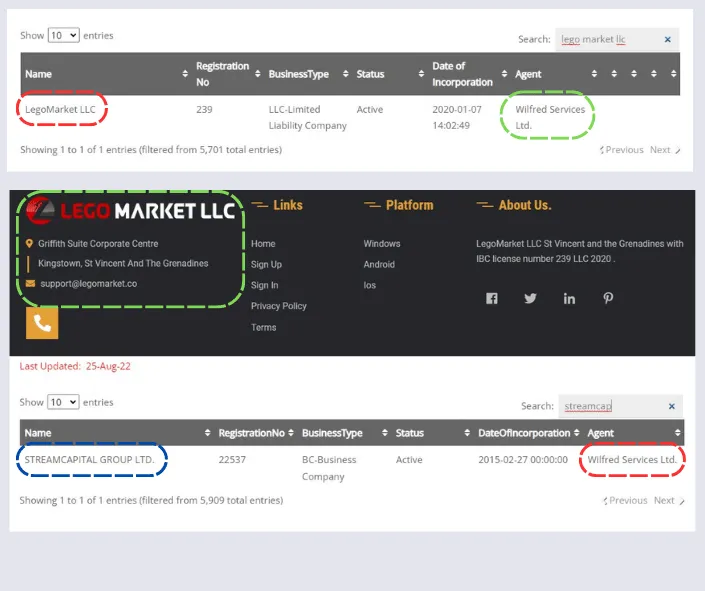Sort lower table by RegistrationNo arrows
The image size is (705, 591).
(291, 433)
